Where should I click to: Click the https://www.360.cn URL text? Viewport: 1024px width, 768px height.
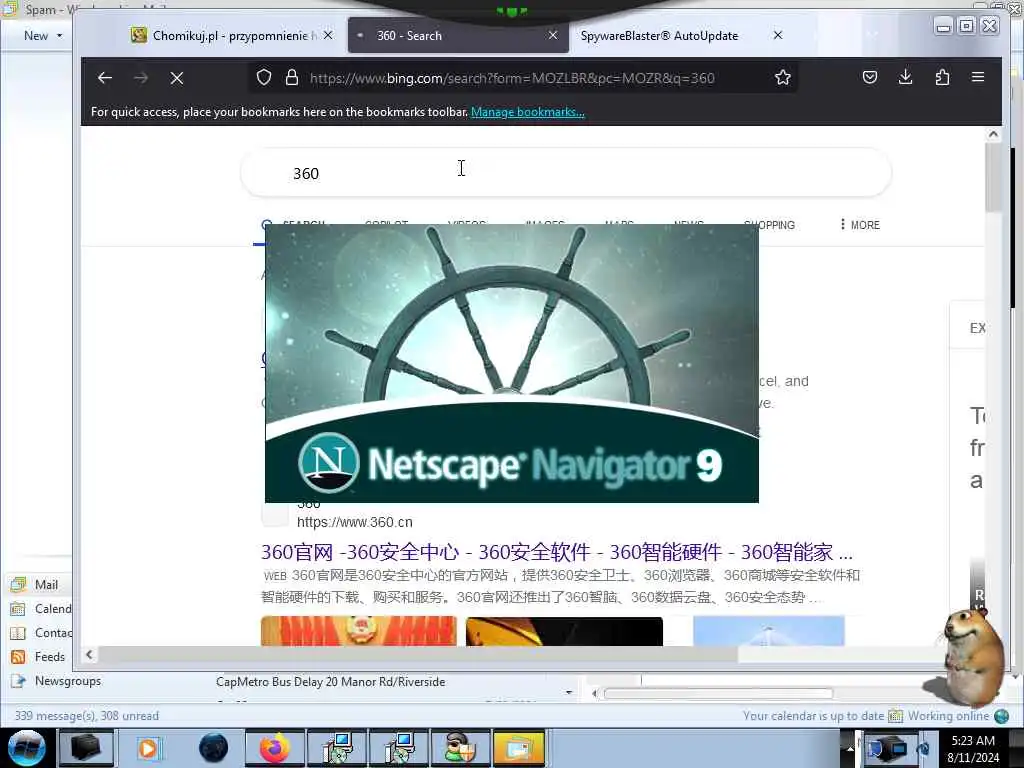tap(355, 522)
